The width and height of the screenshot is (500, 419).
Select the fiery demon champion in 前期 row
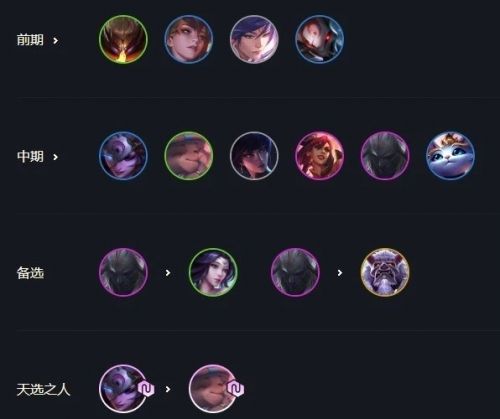point(123,39)
